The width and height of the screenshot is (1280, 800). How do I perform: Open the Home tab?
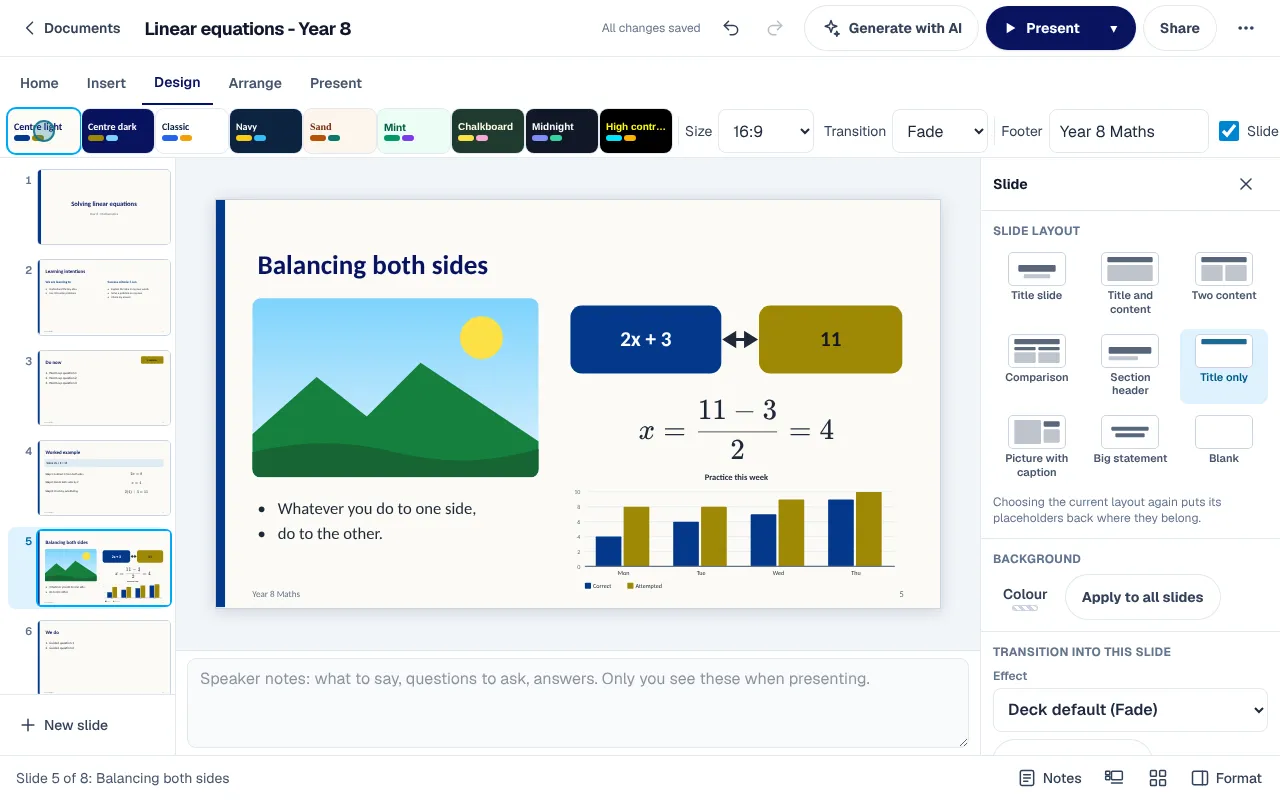click(x=39, y=83)
